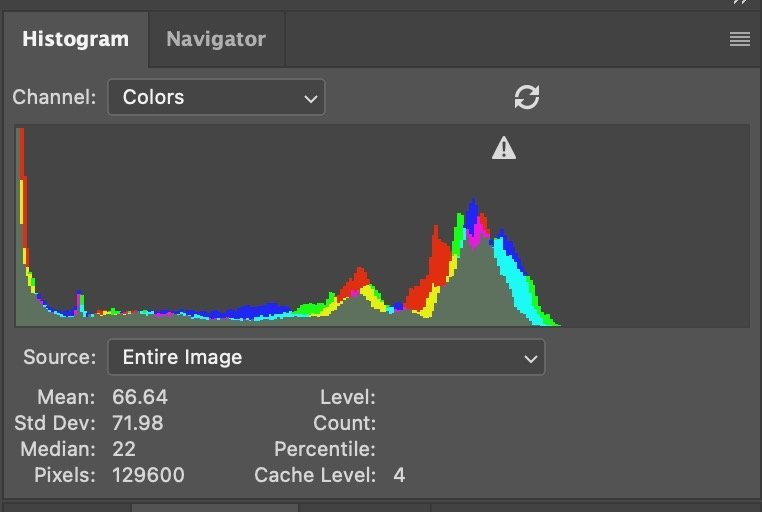Expand the Source dropdown showing Entire Image

[325, 357]
